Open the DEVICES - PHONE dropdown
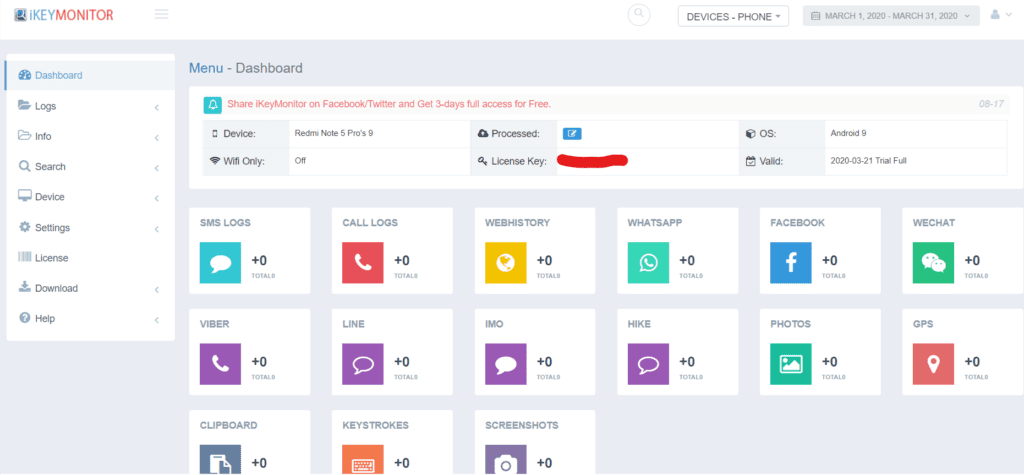 [733, 16]
